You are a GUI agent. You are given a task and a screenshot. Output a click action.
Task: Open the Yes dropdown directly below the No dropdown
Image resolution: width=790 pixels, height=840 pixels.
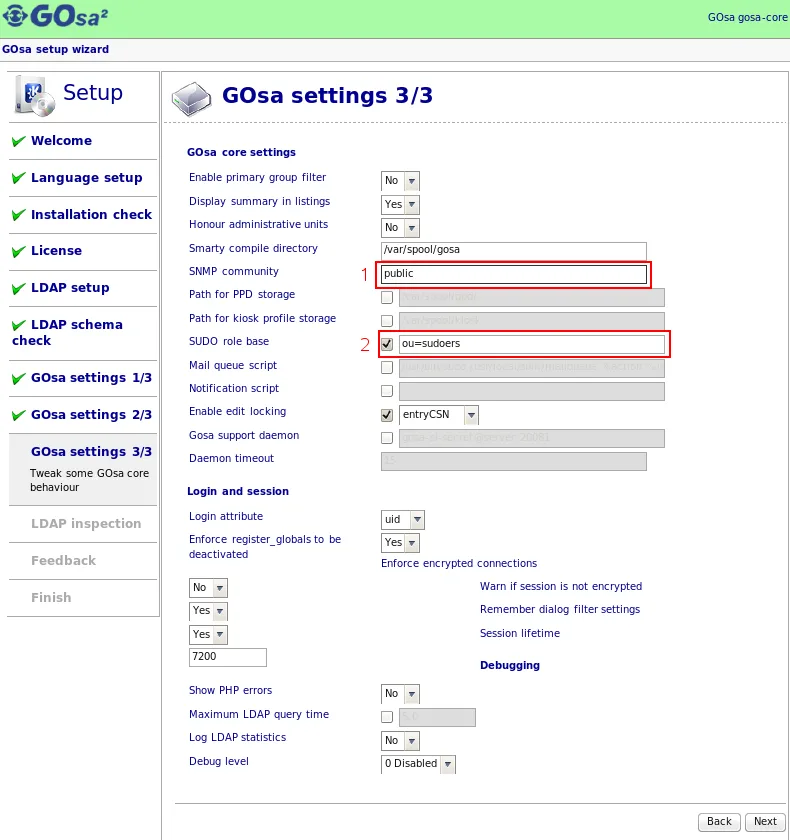click(208, 611)
